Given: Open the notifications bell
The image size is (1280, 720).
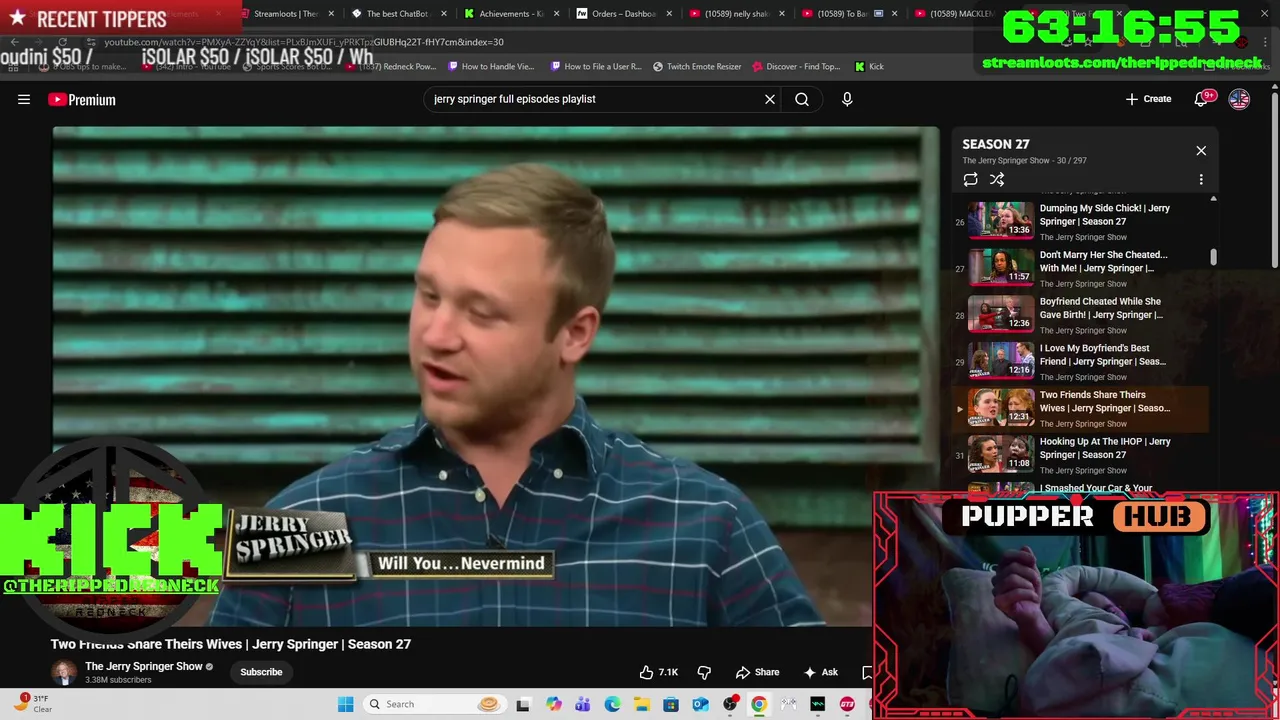Looking at the screenshot, I should pos(1204,98).
